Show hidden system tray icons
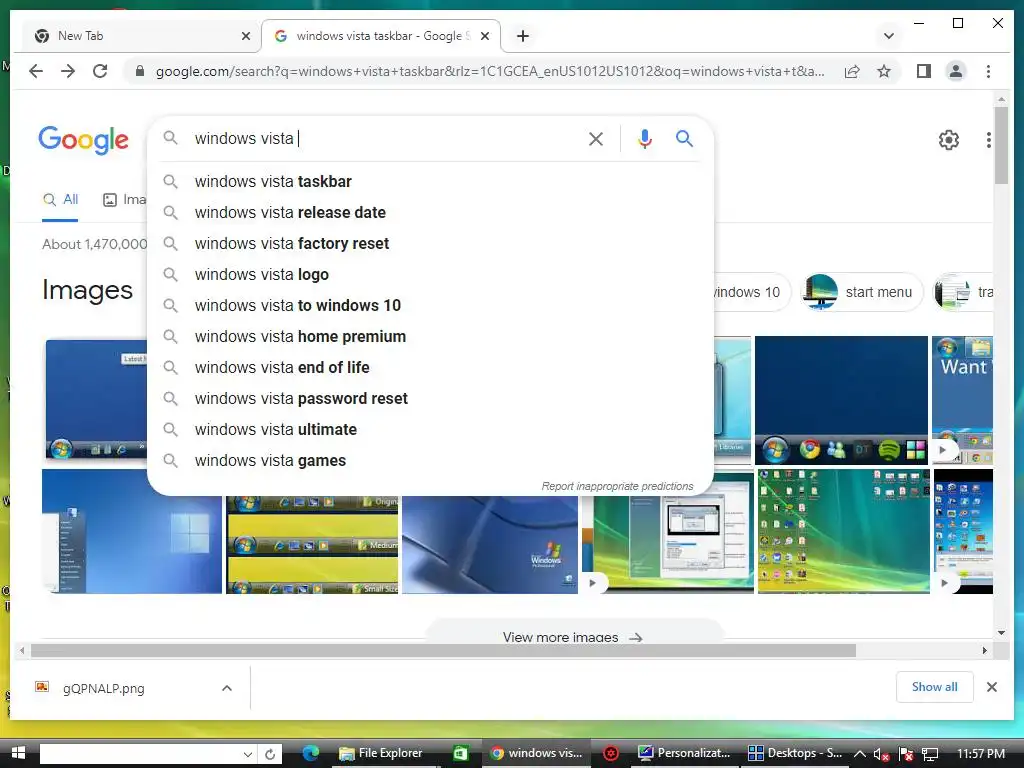This screenshot has height=768, width=1024. 860,754
